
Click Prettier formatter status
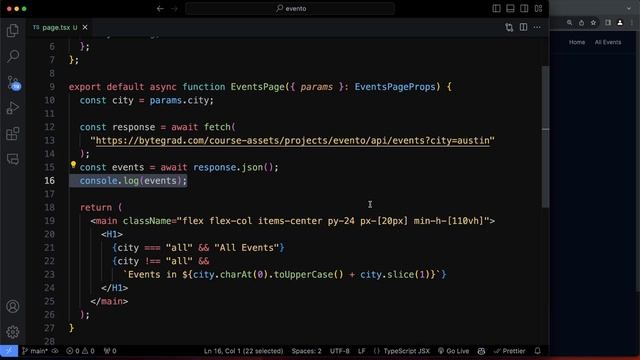(509, 351)
